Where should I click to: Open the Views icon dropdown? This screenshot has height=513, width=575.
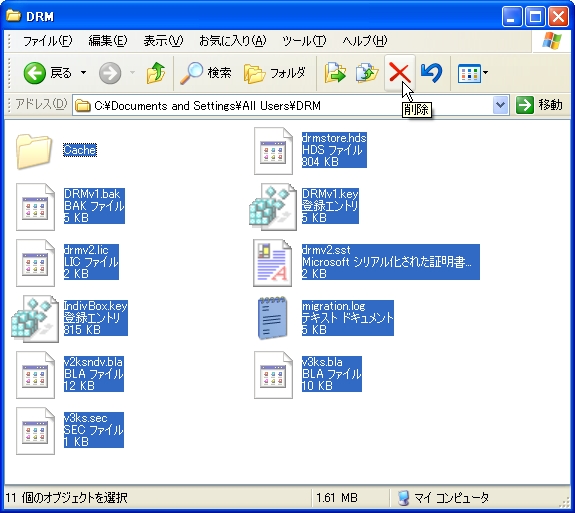click(x=473, y=73)
